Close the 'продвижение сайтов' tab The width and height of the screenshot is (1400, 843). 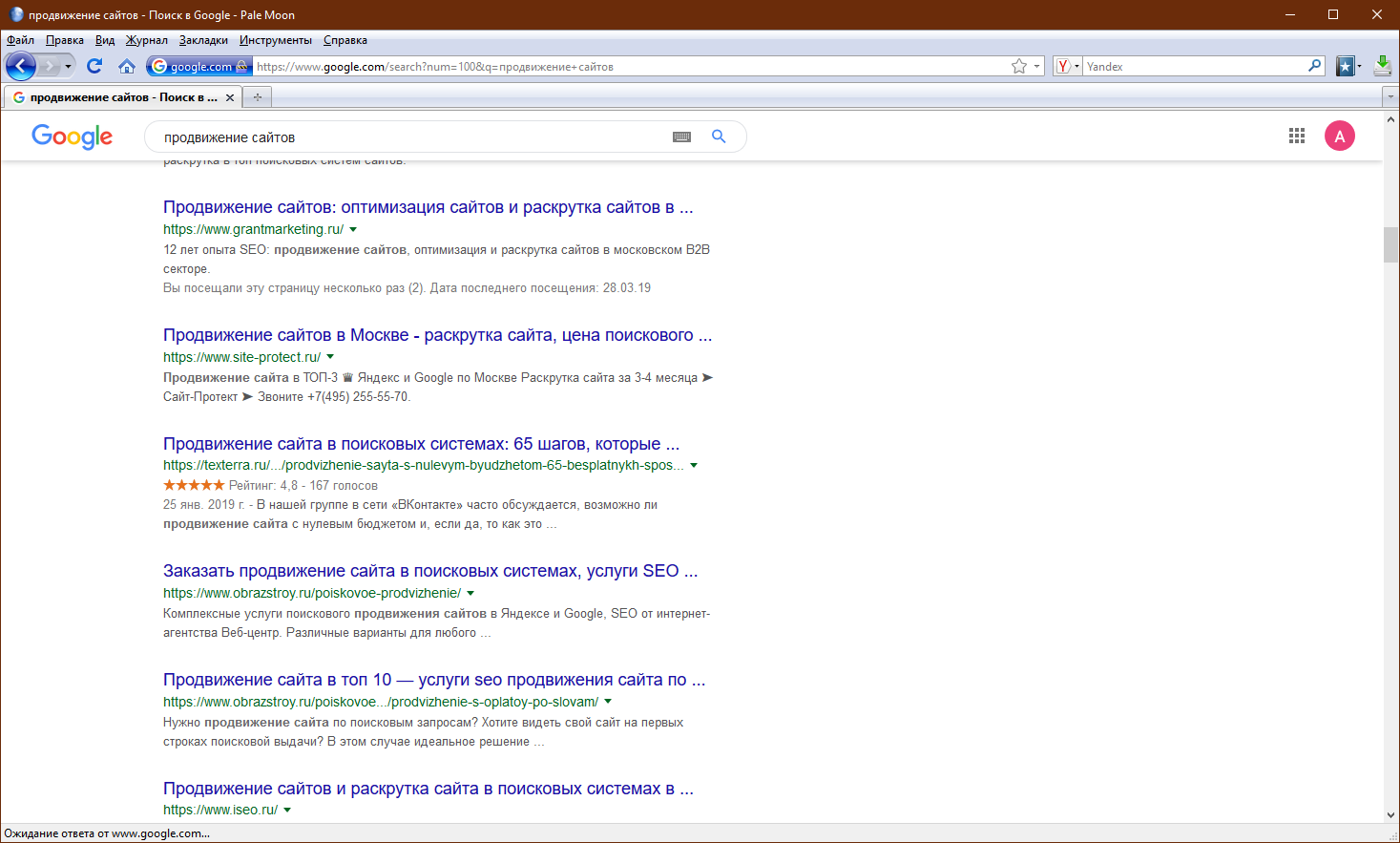point(229,97)
